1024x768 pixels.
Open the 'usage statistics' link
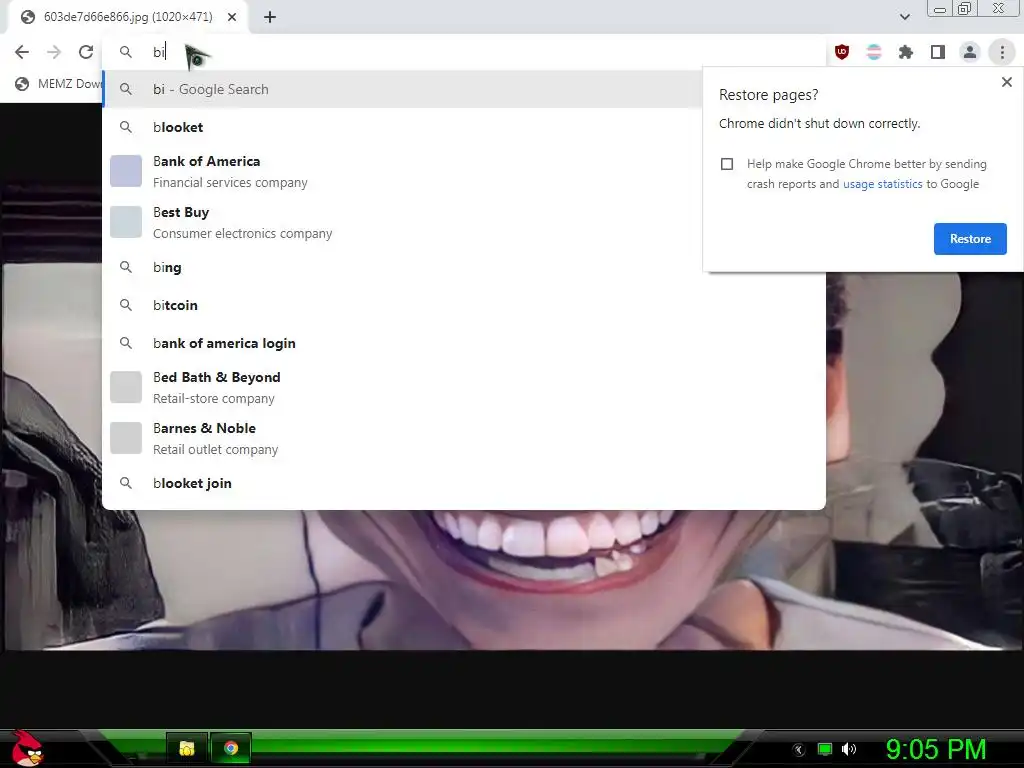[882, 184]
